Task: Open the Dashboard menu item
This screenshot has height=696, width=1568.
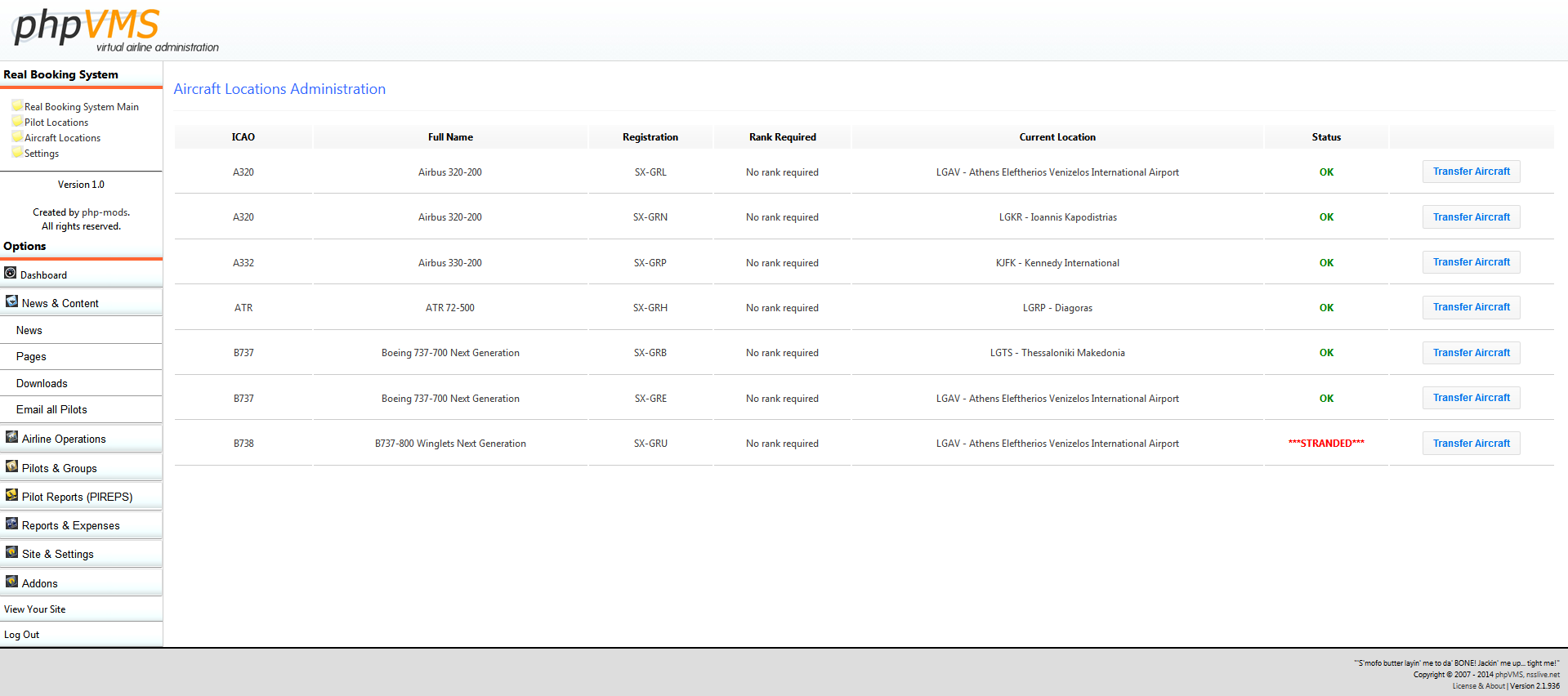Action: (81, 275)
